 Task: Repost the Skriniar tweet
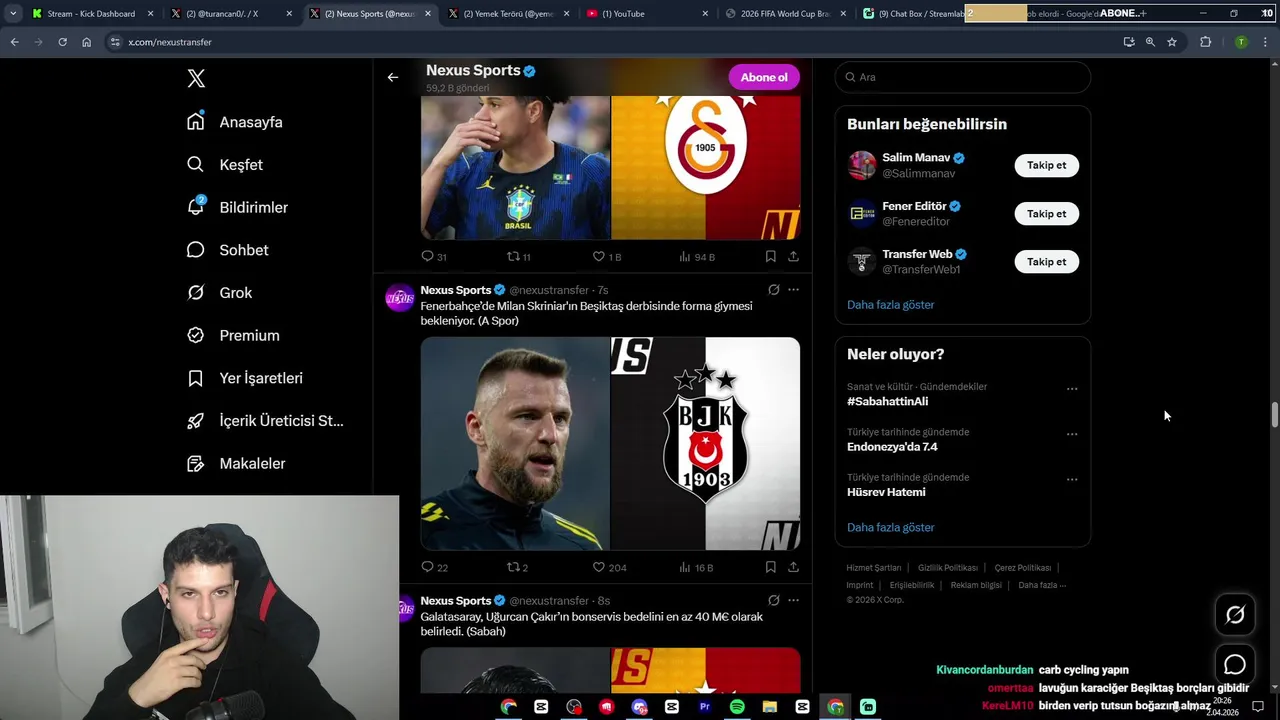click(x=517, y=567)
